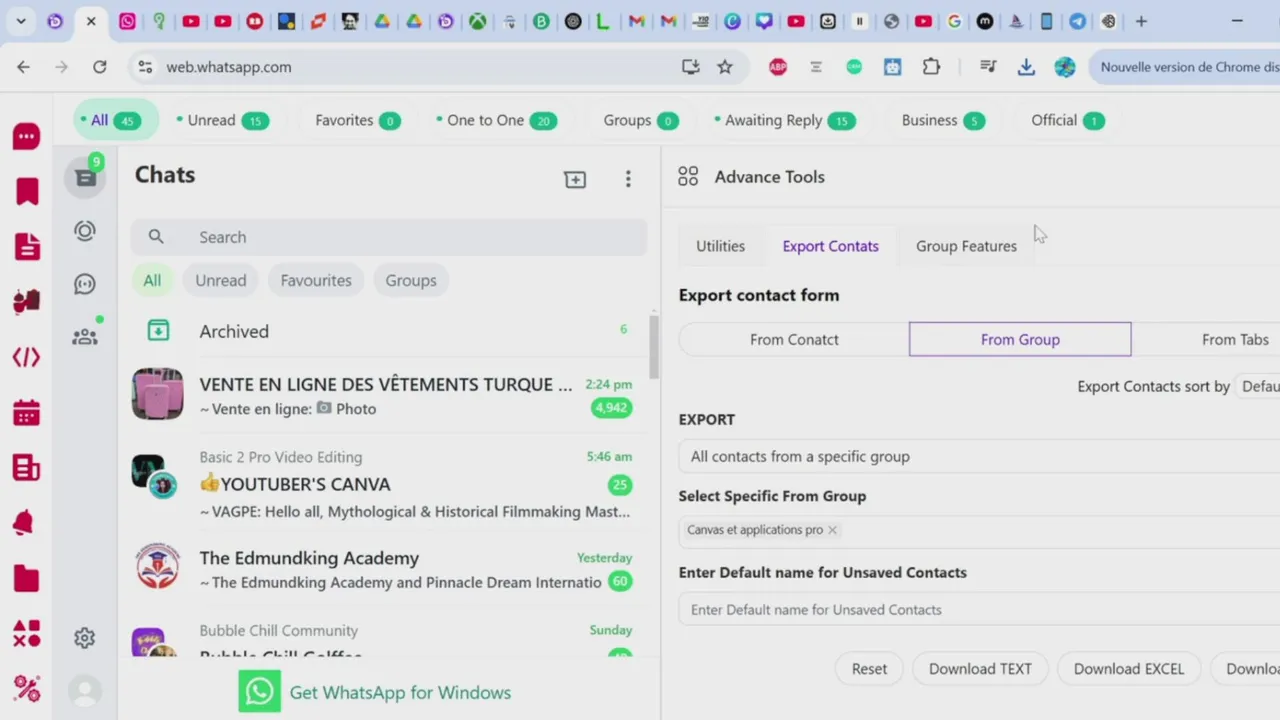Click the red newspaper sidebar icon
1280x720 pixels.
(27, 467)
